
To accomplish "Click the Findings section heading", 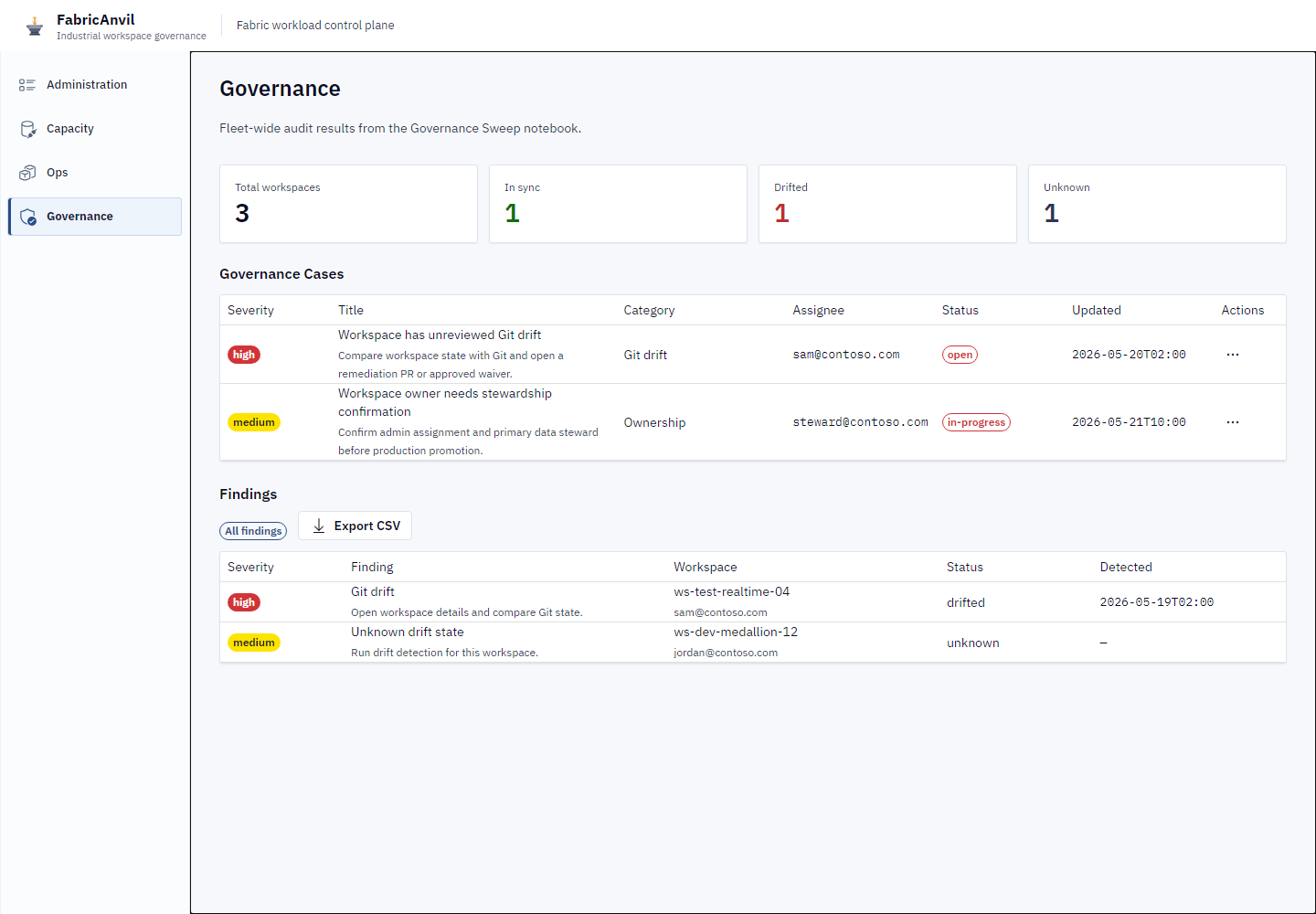I will 248,494.
